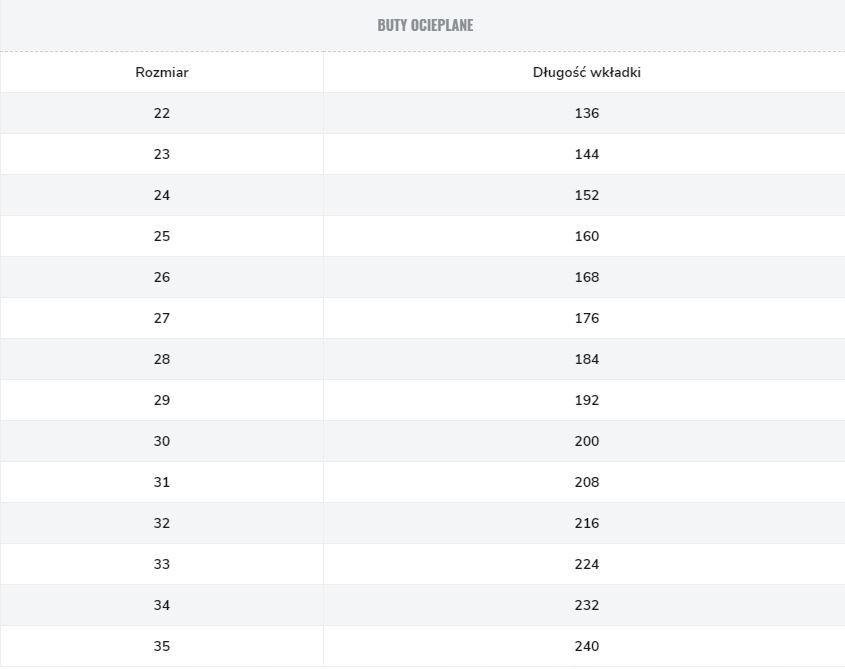The width and height of the screenshot is (845, 669).
Task: Select size 22 cell
Action: point(162,113)
